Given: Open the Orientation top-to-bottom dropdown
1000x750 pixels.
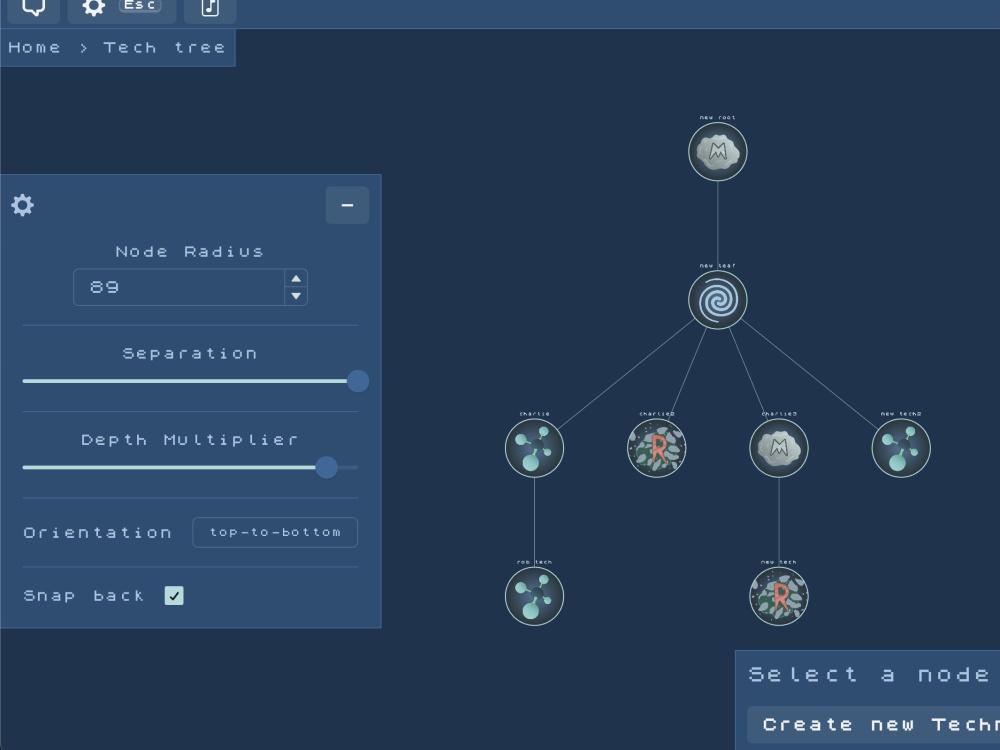Looking at the screenshot, I should click(275, 533).
